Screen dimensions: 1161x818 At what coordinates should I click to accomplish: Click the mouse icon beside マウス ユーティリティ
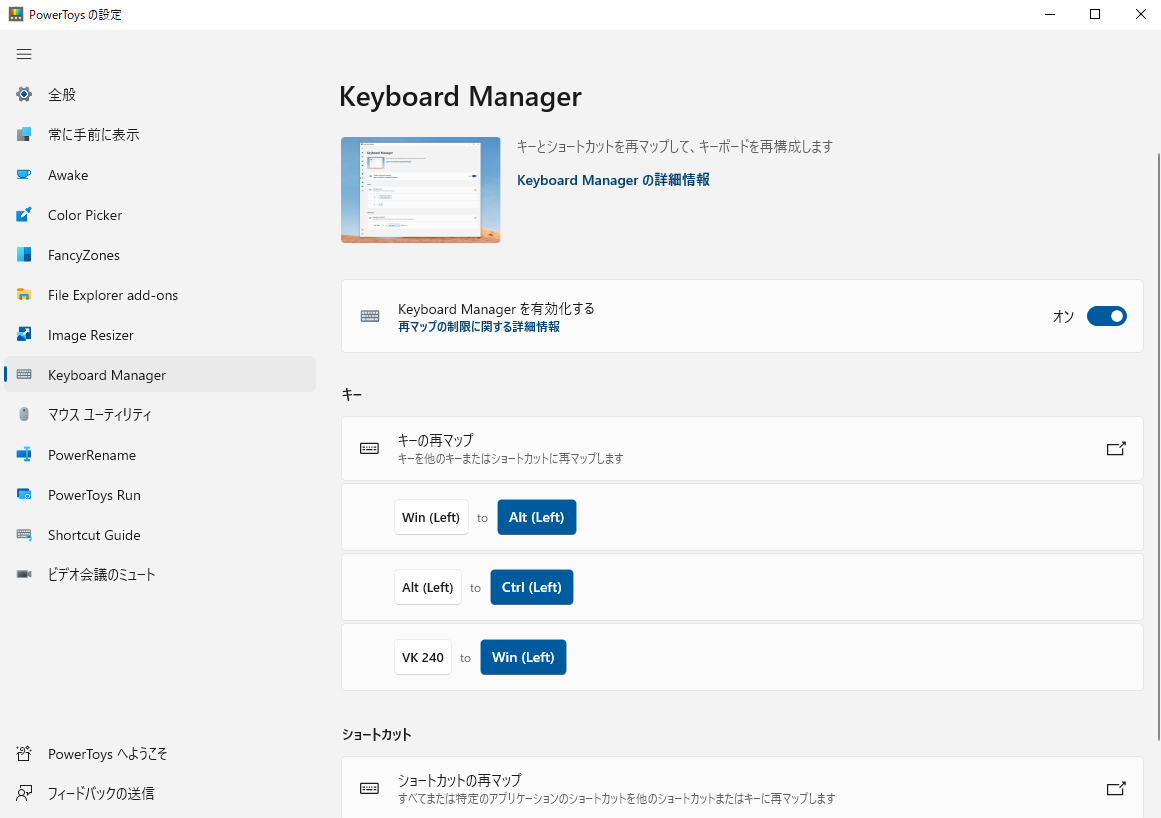(x=24, y=415)
